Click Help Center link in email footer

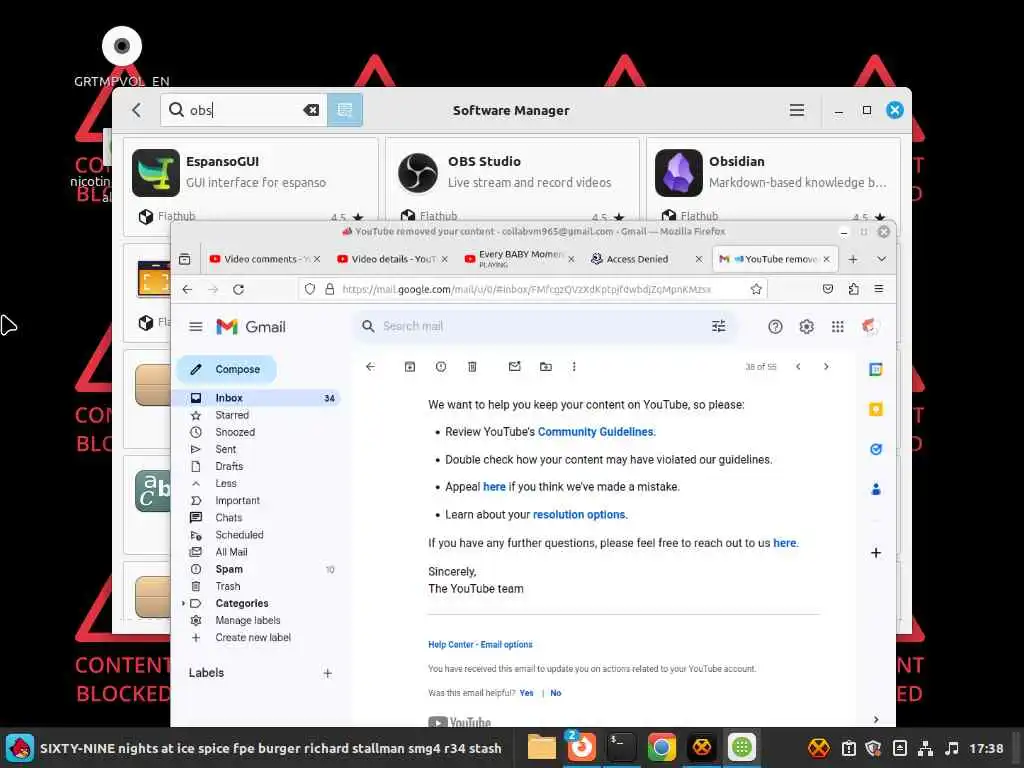click(x=449, y=645)
